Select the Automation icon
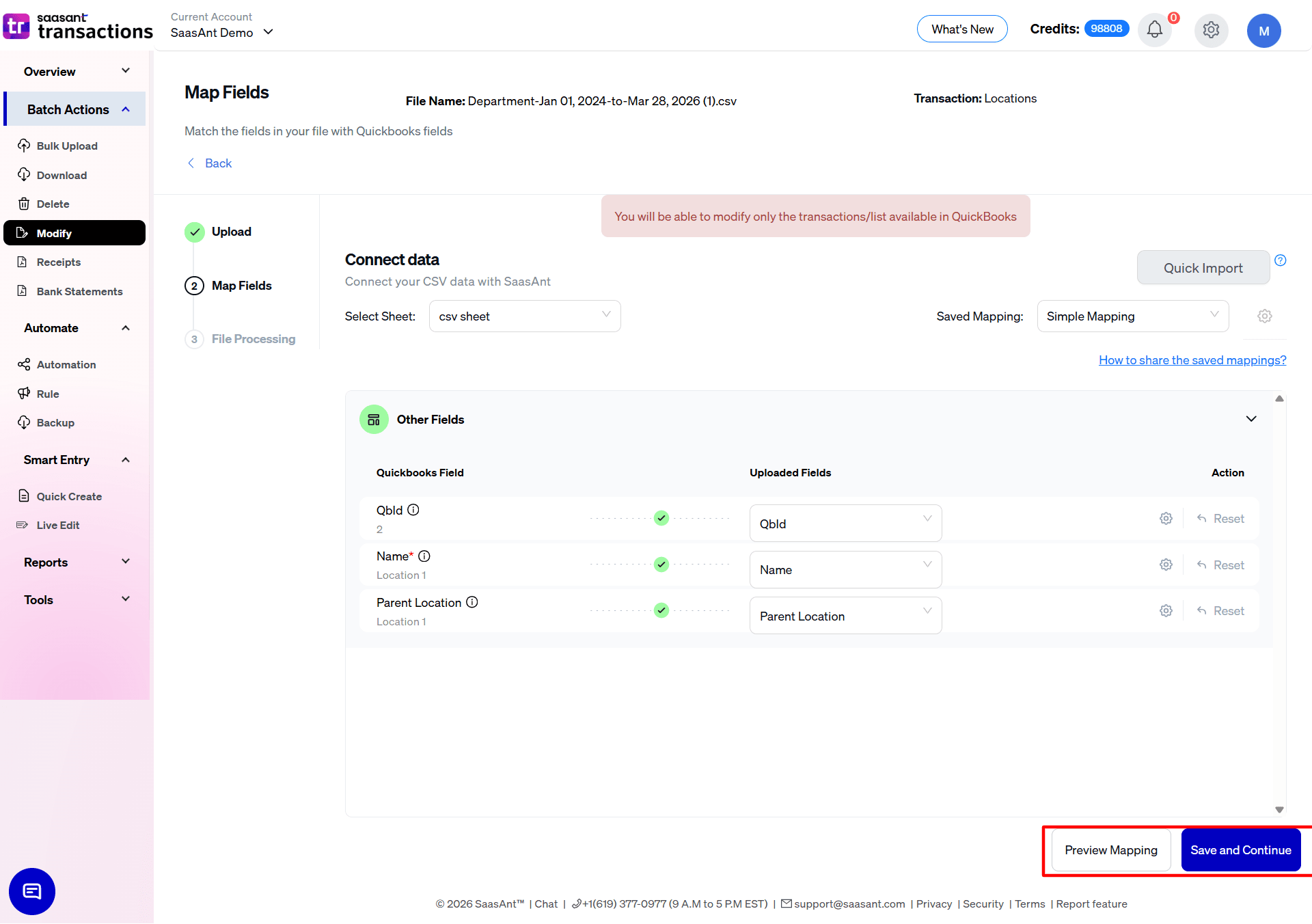The height and width of the screenshot is (924, 1312). click(24, 364)
